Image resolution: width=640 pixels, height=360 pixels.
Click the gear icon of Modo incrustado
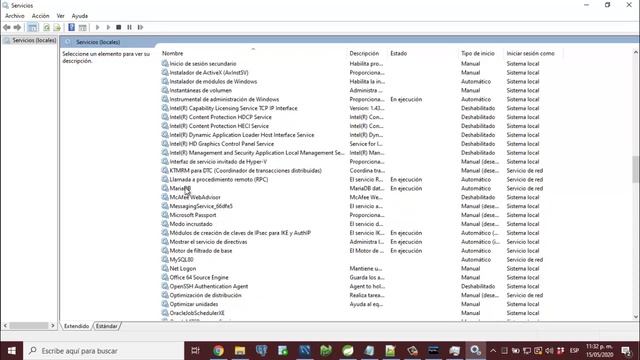pyautogui.click(x=165, y=224)
